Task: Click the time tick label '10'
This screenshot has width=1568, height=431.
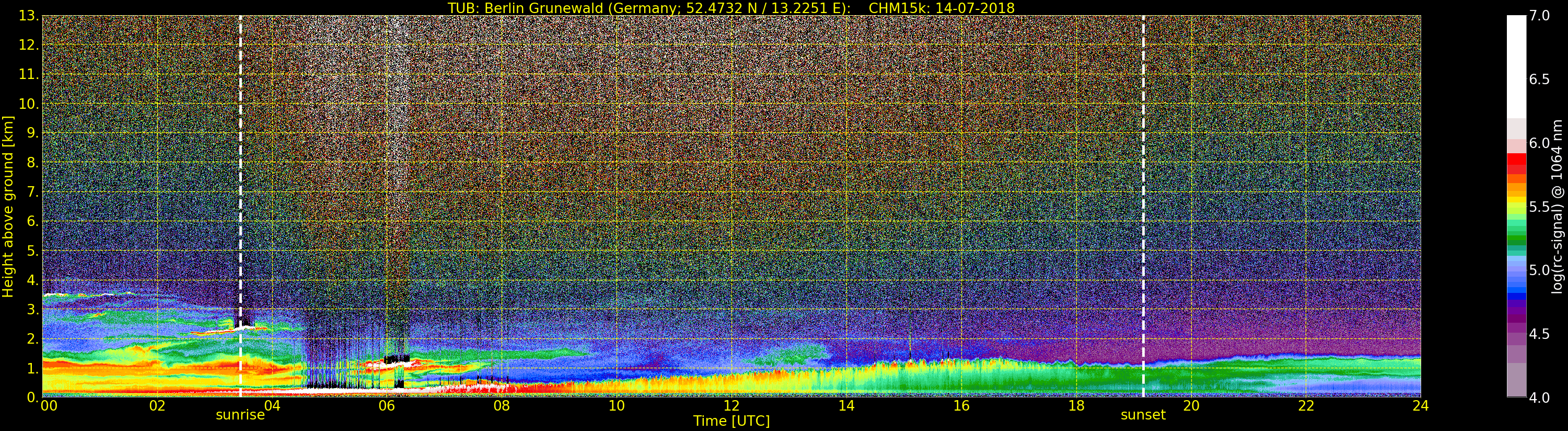Action: [617, 406]
